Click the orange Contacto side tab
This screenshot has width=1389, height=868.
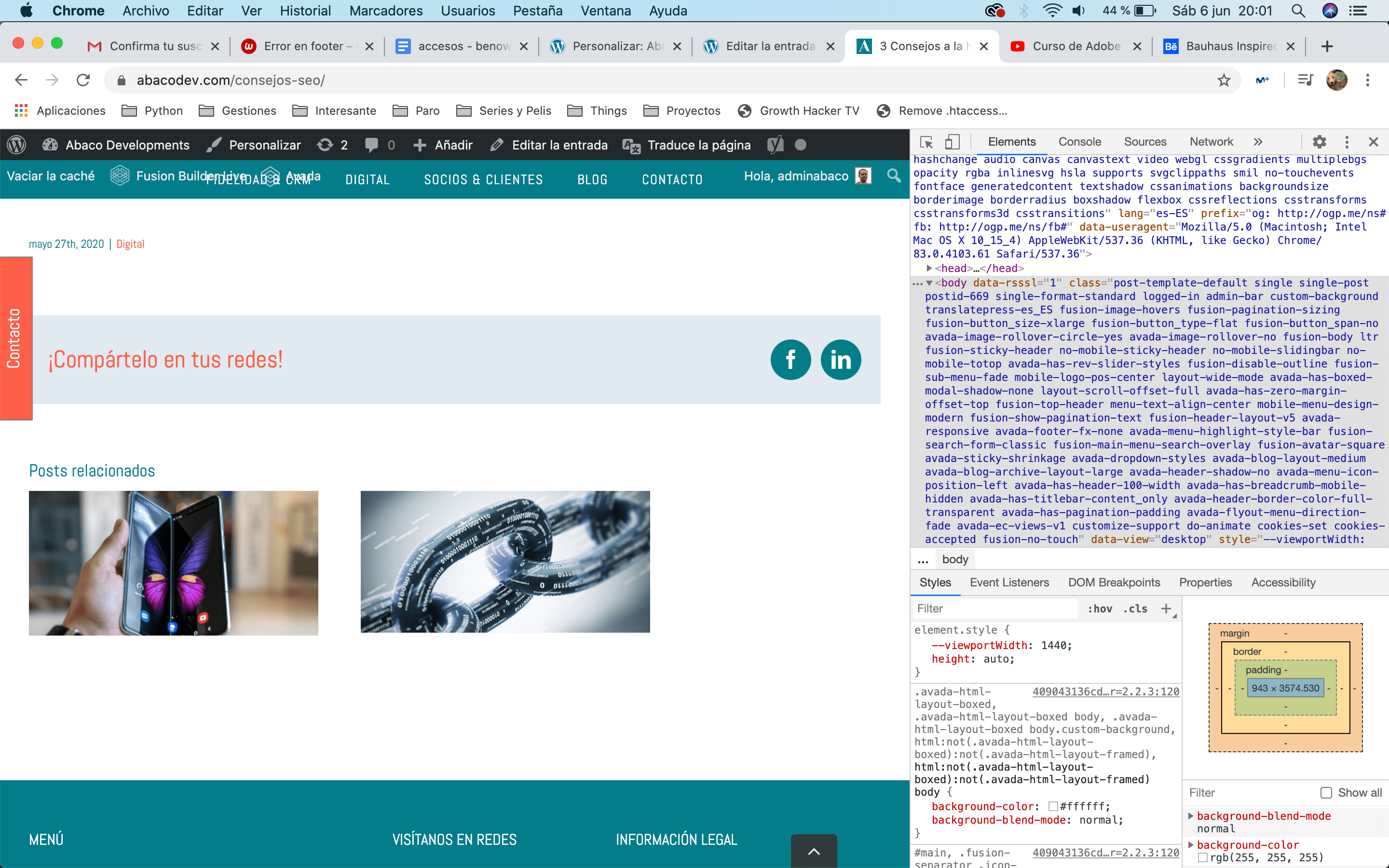coord(16,338)
